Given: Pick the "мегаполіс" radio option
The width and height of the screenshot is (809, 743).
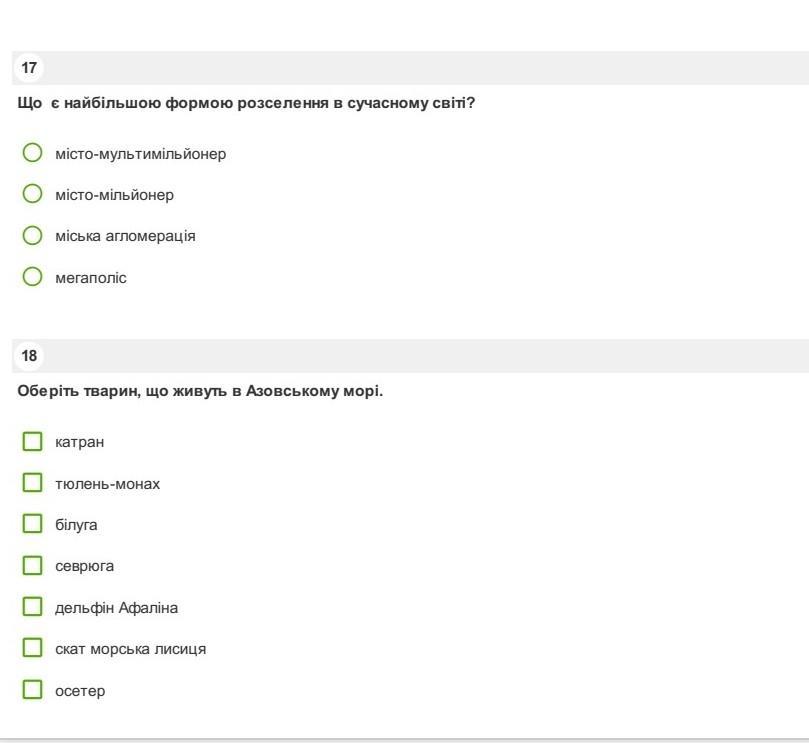Looking at the screenshot, I should (x=33, y=277).
